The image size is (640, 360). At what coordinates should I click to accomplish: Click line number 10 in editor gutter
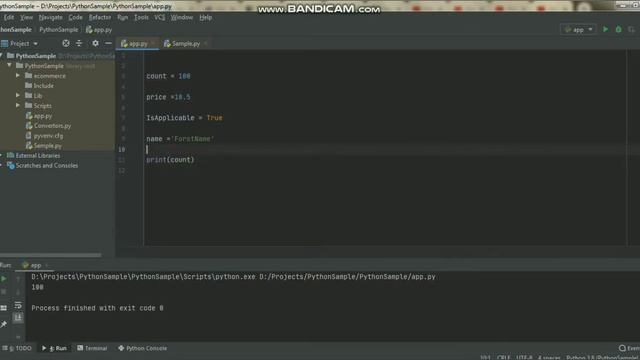click(x=122, y=149)
